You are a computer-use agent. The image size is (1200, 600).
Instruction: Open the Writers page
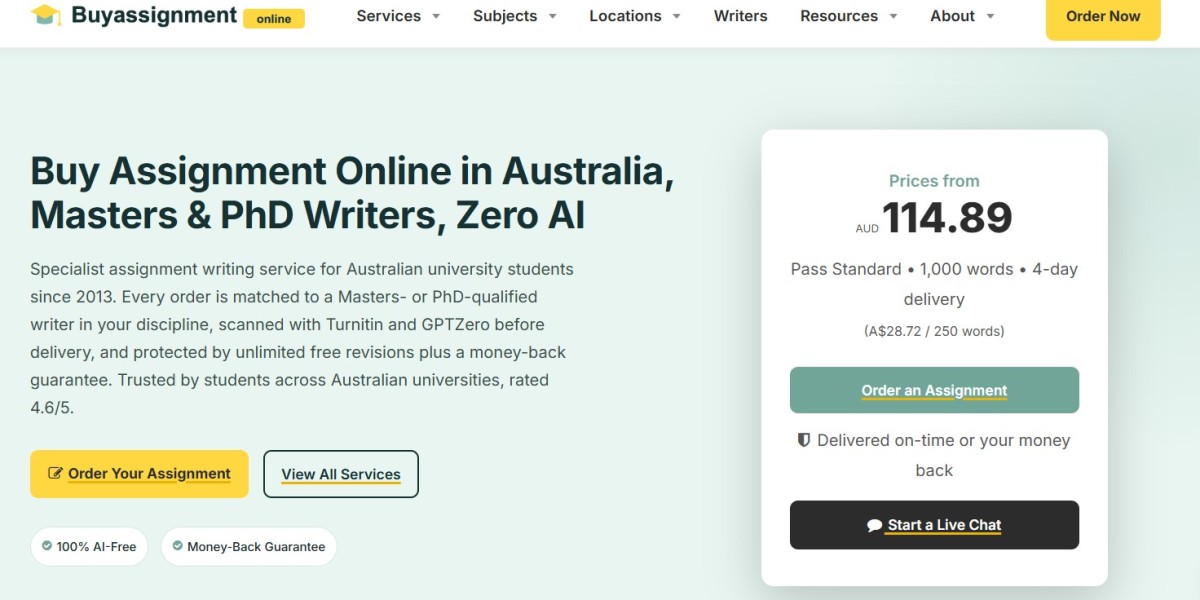point(741,16)
